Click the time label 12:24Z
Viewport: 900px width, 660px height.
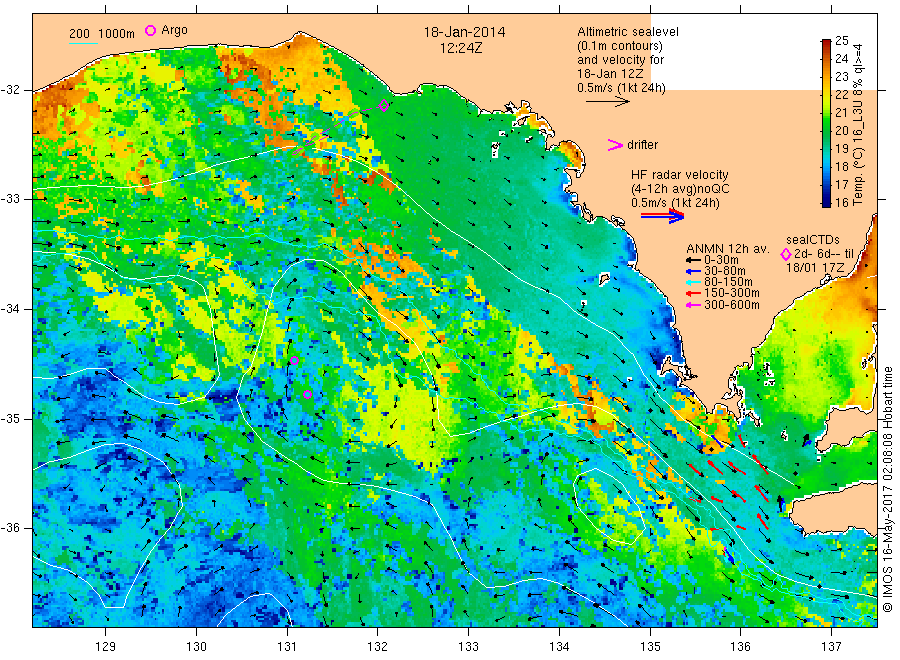(x=461, y=48)
